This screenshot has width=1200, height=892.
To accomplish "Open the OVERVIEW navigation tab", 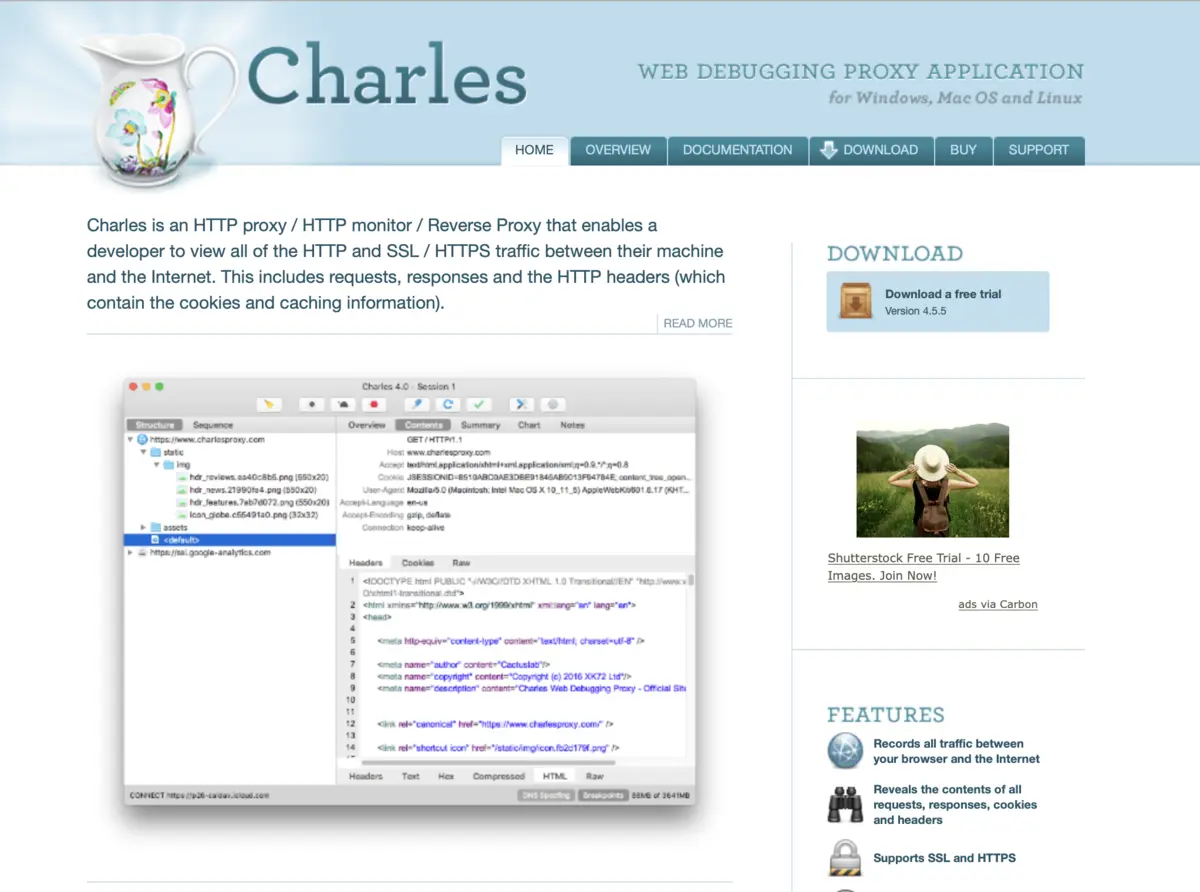I will pos(618,150).
